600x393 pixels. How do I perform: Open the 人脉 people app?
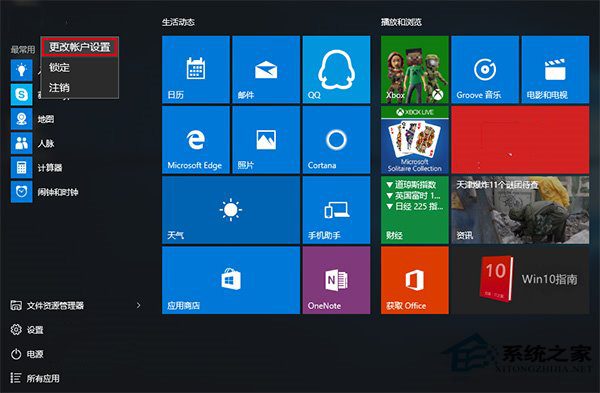33,144
